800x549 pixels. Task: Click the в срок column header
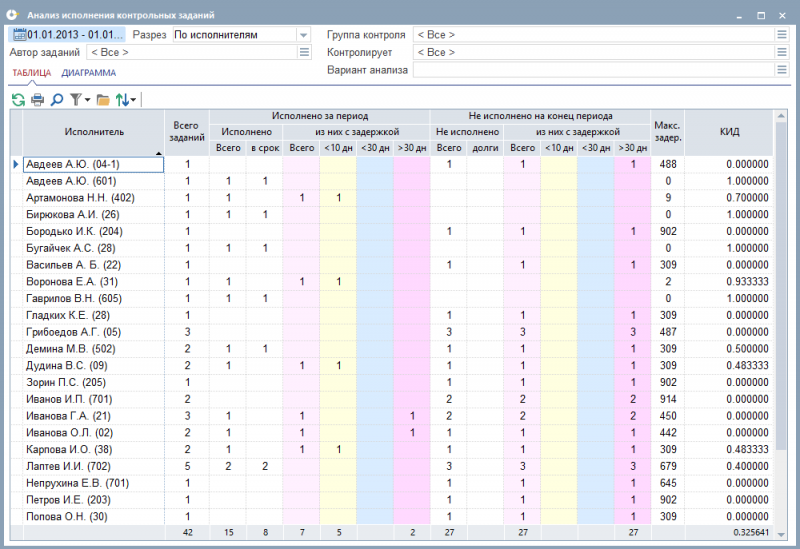[265, 148]
